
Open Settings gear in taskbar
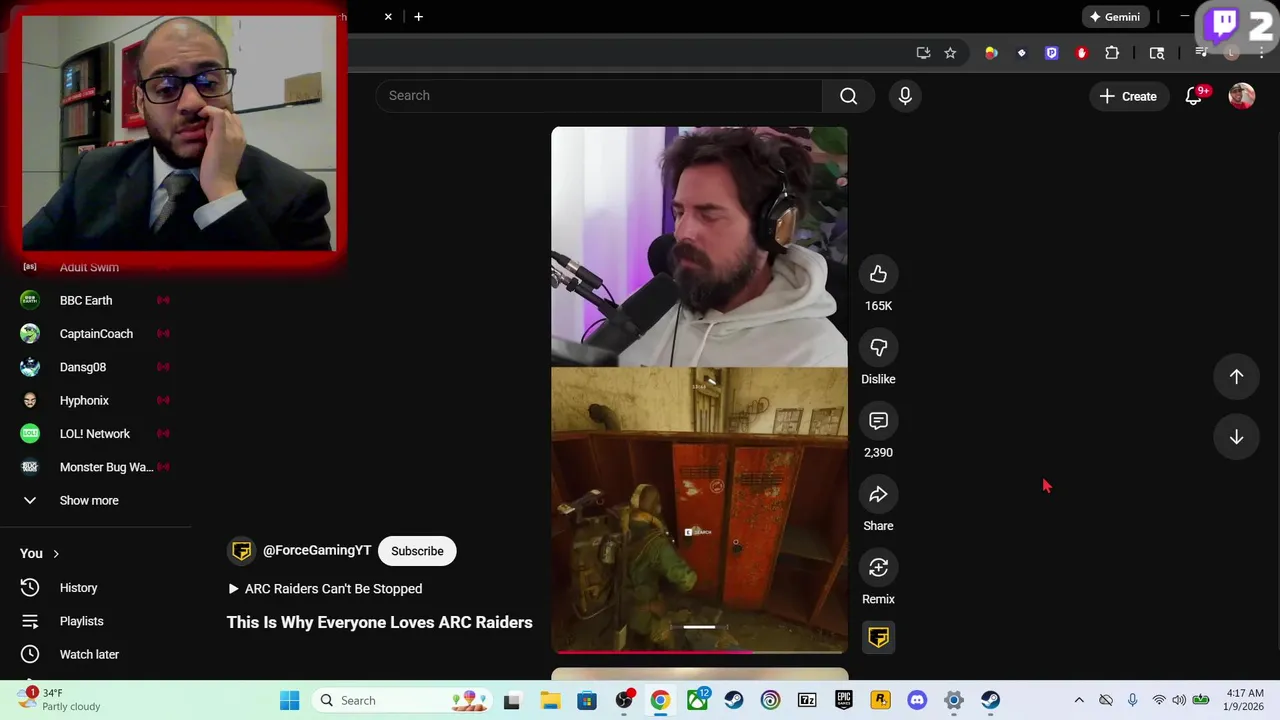click(954, 700)
